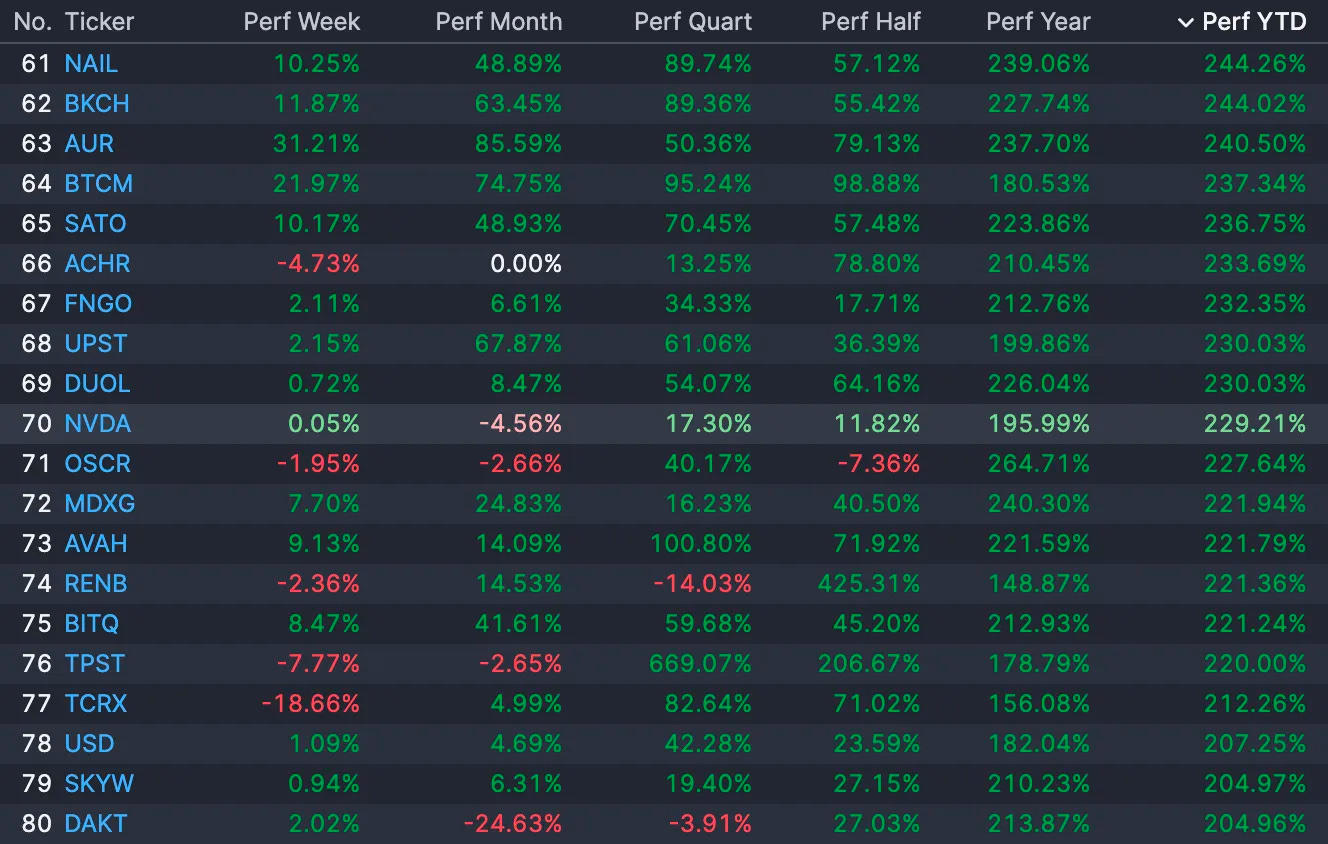
Task: Click AUR's Perf Week value 31.21%
Action: [316, 144]
